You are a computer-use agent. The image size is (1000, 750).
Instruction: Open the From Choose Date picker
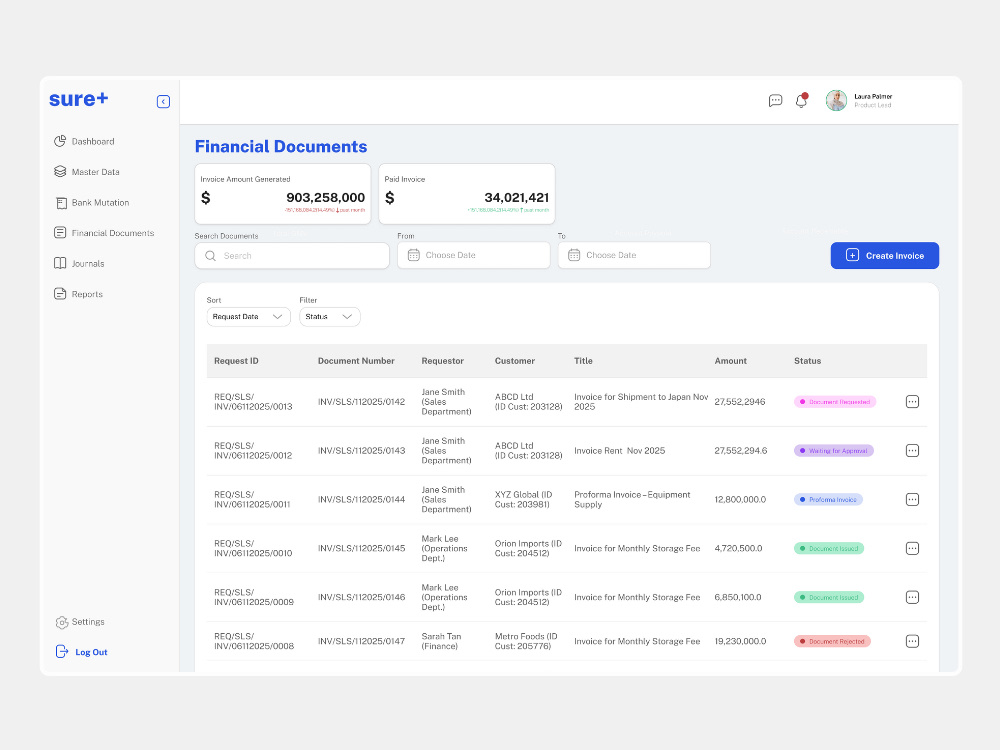473,255
